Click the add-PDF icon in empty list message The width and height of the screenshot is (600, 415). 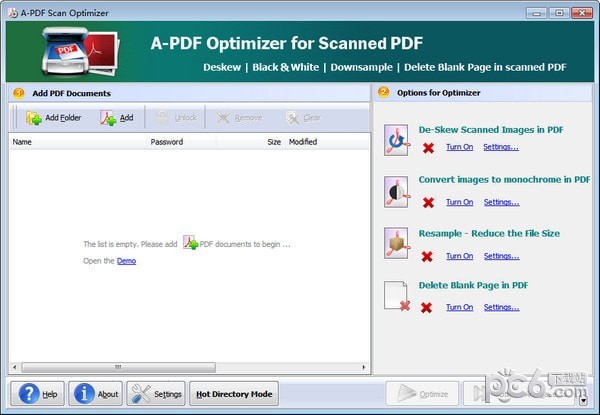190,242
